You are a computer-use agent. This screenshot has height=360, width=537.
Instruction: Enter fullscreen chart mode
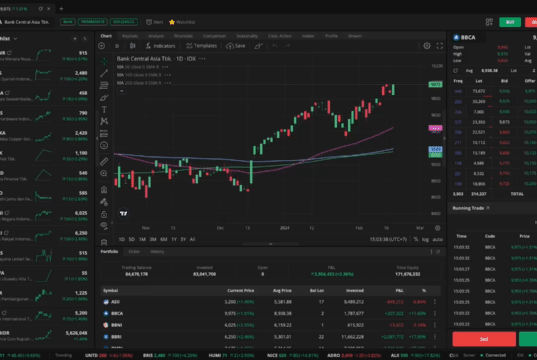440,46
